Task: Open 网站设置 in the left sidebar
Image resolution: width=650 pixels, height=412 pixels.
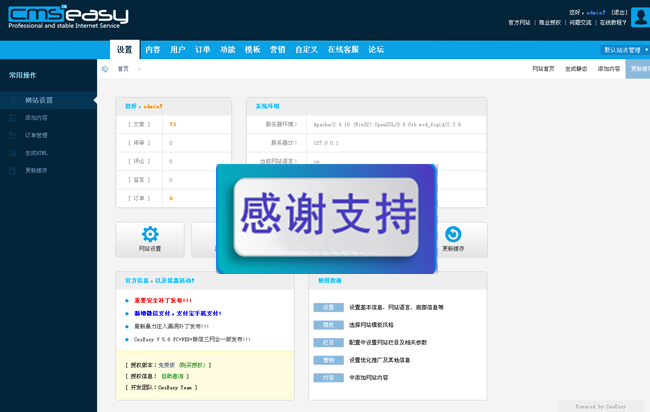Action: pyautogui.click(x=39, y=100)
